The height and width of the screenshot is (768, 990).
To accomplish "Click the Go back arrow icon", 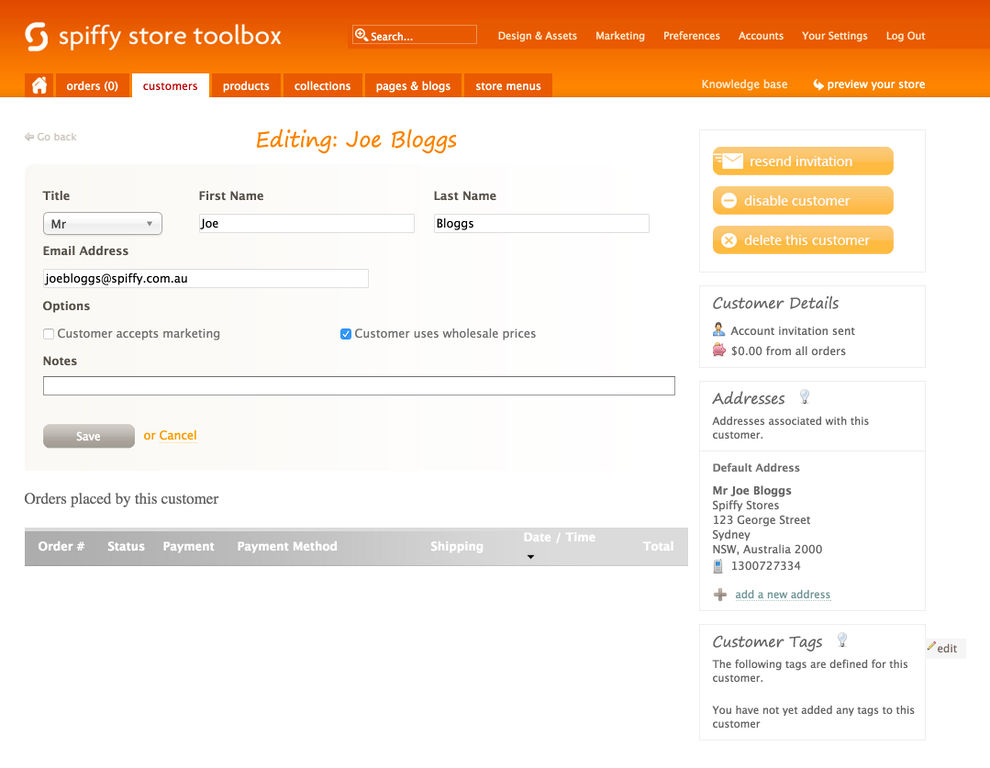I will click(x=29, y=136).
